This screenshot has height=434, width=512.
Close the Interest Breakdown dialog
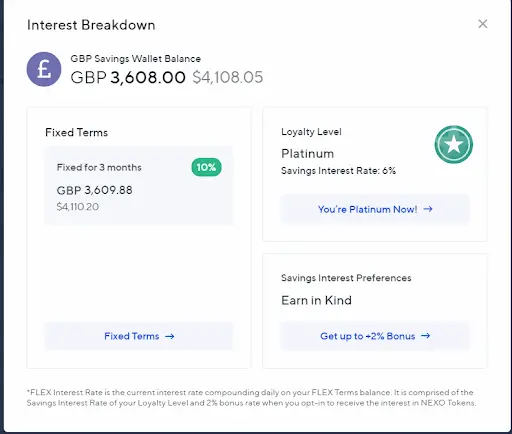coord(483,24)
